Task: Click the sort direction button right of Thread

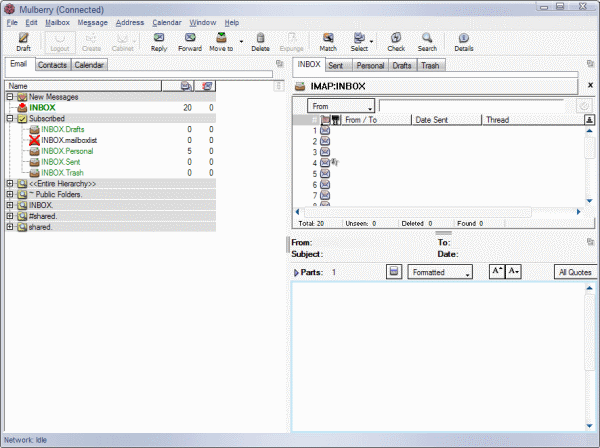Action: 589,120
